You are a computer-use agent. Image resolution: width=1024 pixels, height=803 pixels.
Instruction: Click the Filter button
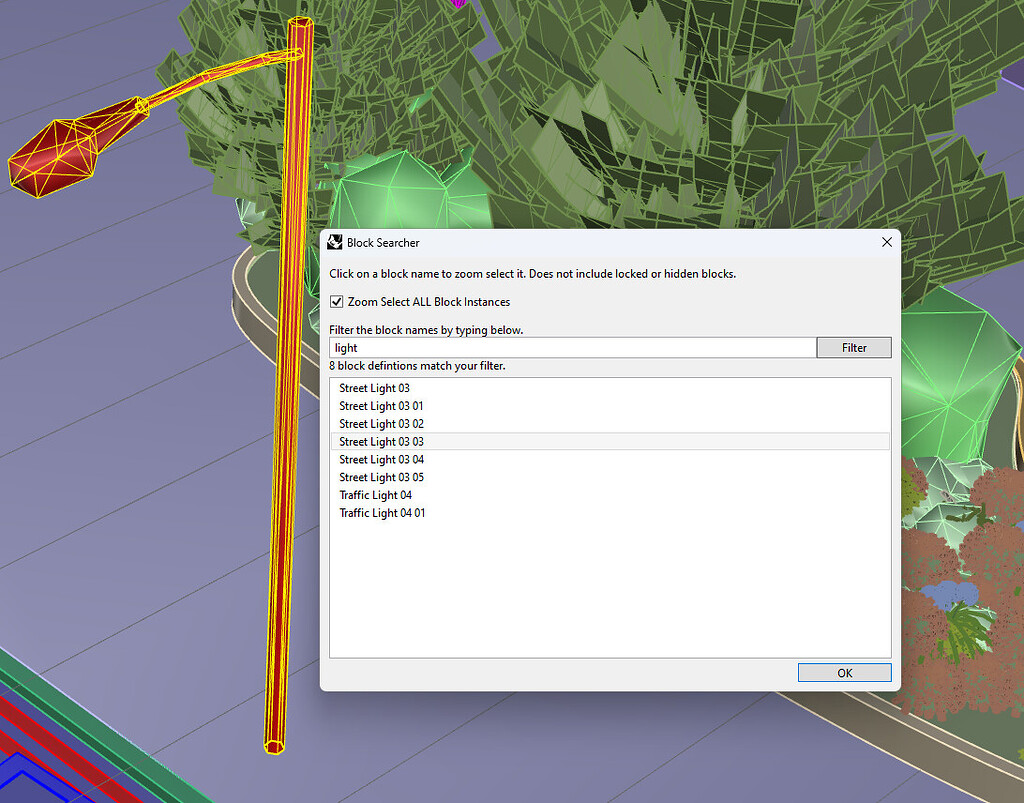pos(853,347)
